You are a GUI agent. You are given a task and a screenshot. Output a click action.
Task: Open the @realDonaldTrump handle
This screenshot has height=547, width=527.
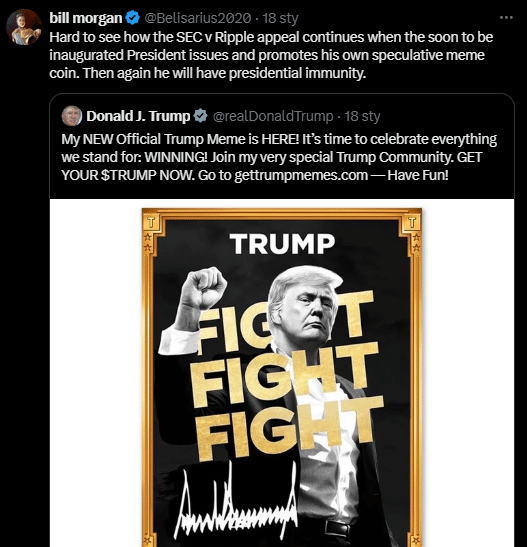tap(273, 116)
